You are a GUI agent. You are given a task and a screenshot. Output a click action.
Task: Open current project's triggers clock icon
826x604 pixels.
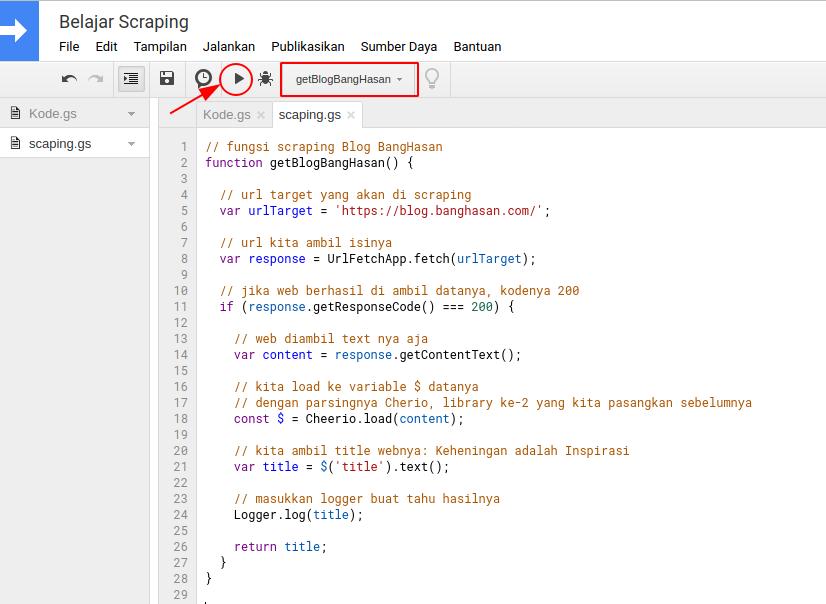[x=203, y=78]
